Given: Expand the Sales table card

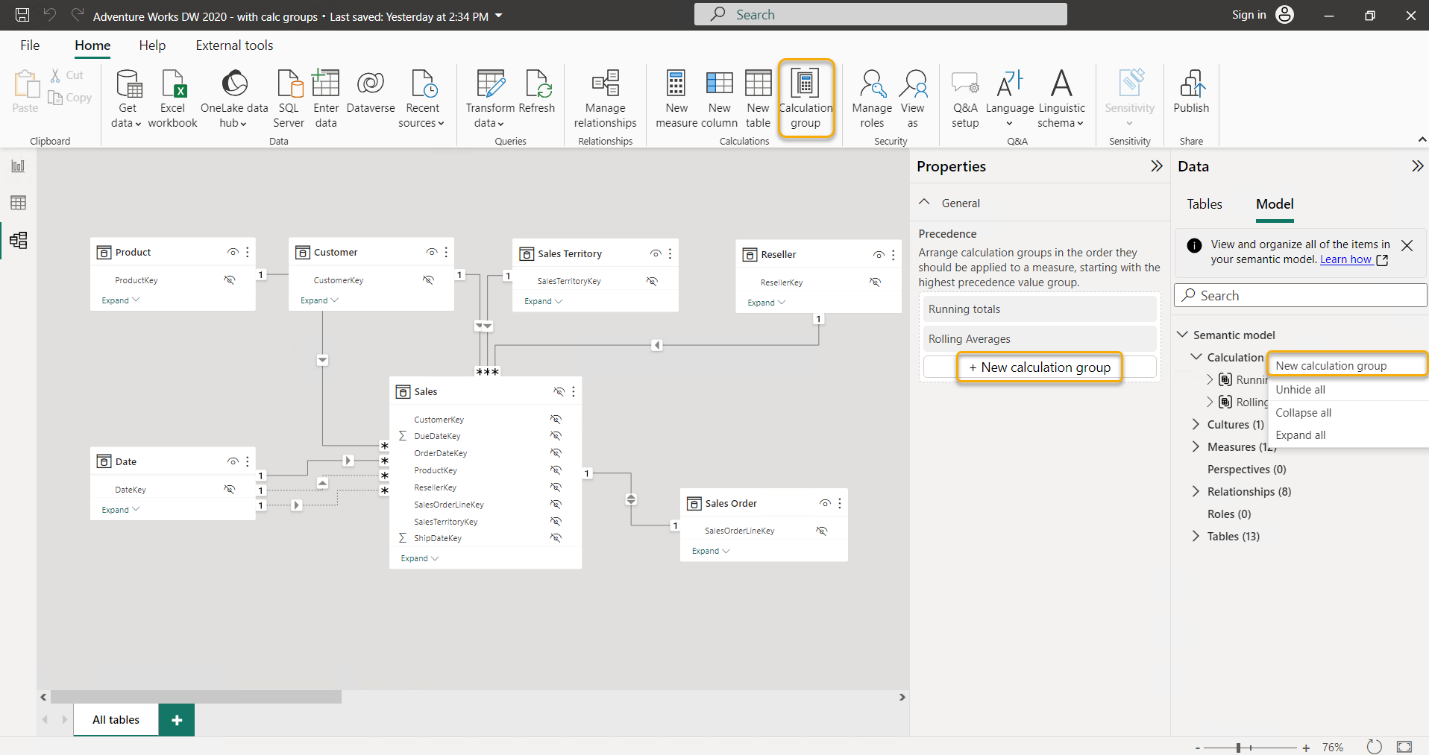Looking at the screenshot, I should 419,558.
